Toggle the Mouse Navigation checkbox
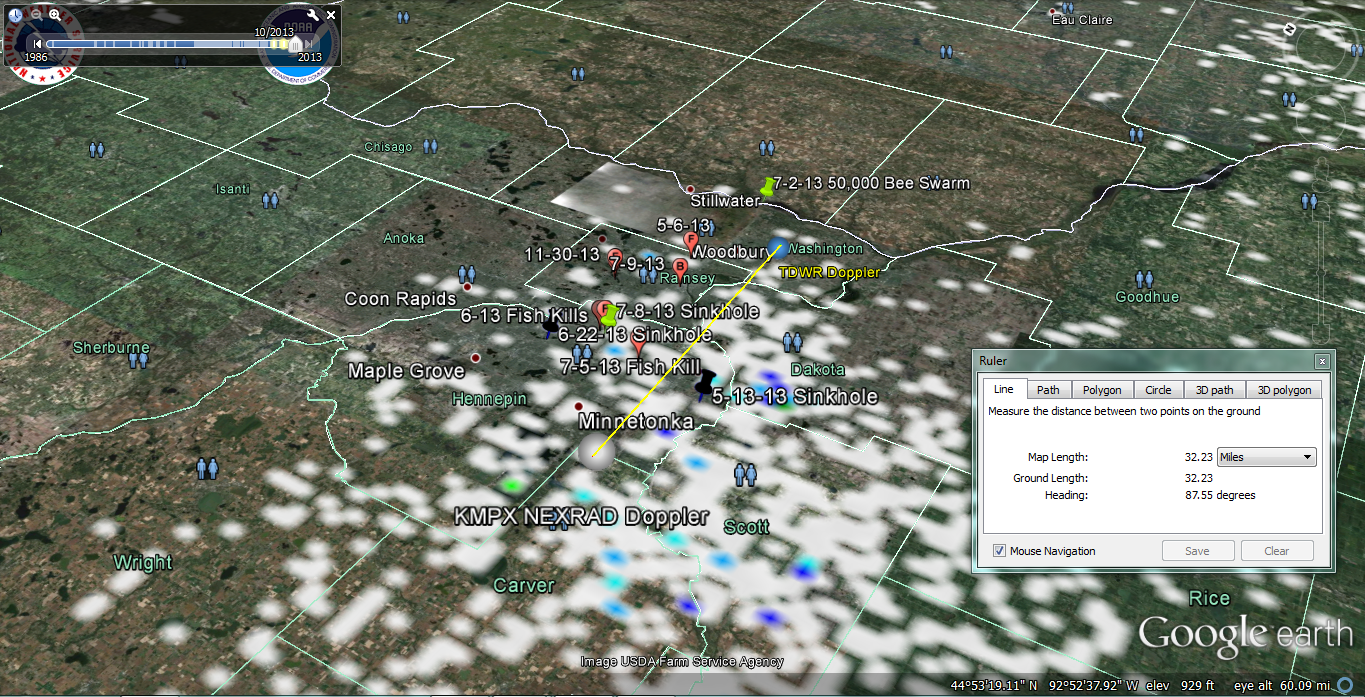Image resolution: width=1365 pixels, height=697 pixels. coord(1000,551)
